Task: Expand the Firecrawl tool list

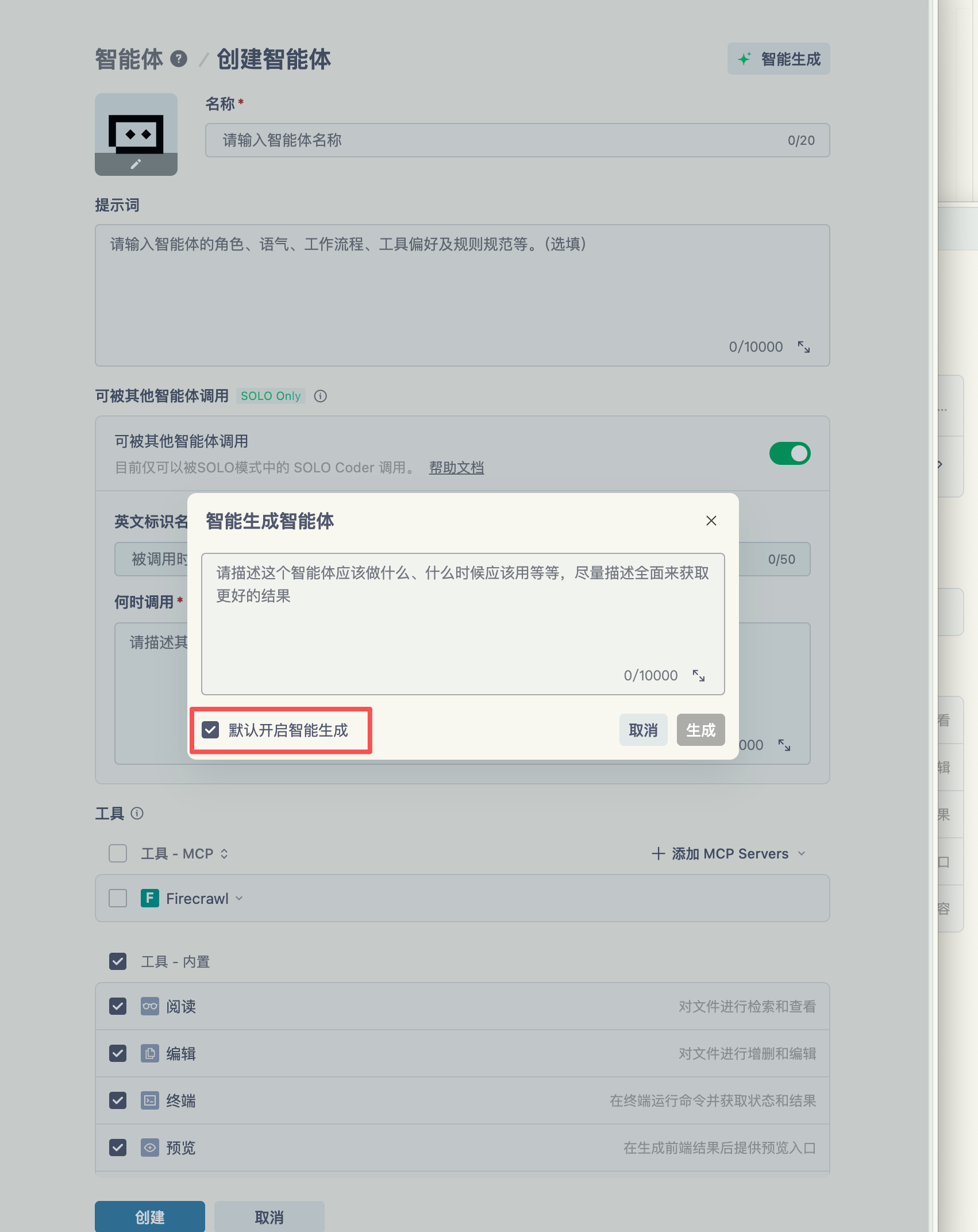Action: click(239, 898)
